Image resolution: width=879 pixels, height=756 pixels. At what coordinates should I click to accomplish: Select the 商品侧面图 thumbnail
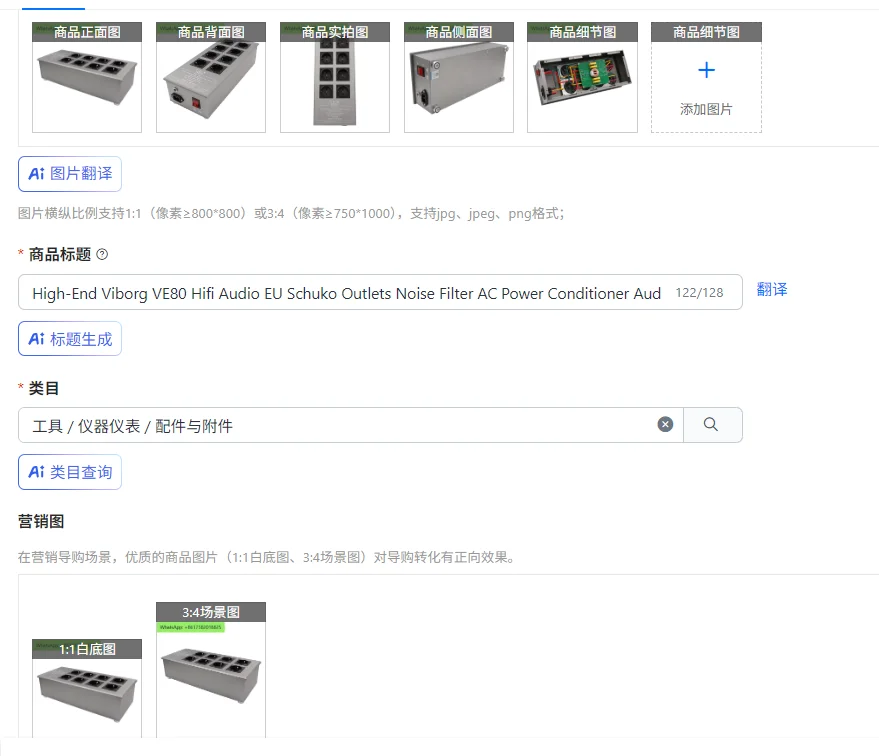pos(459,77)
